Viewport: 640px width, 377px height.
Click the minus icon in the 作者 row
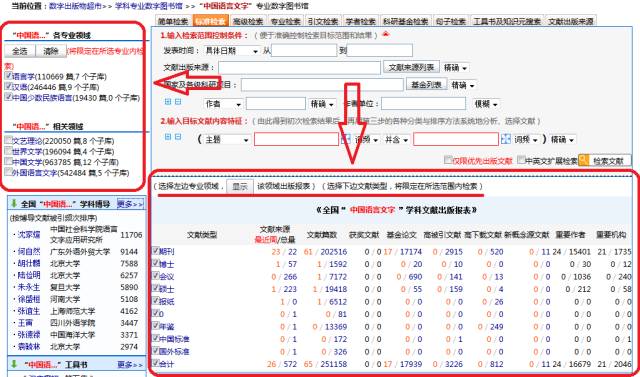(x=178, y=102)
